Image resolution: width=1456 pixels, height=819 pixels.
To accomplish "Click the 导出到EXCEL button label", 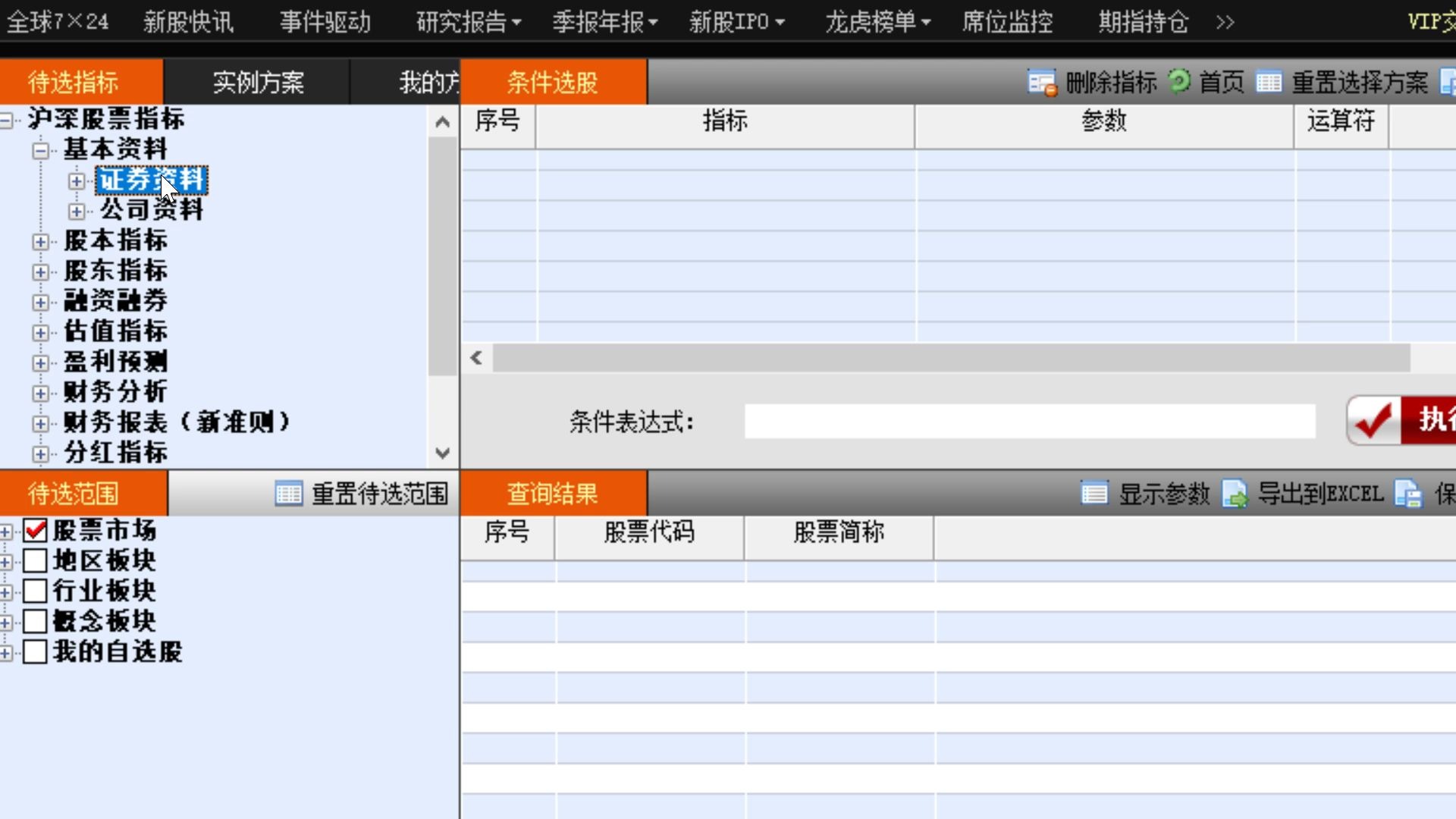I will [1320, 494].
